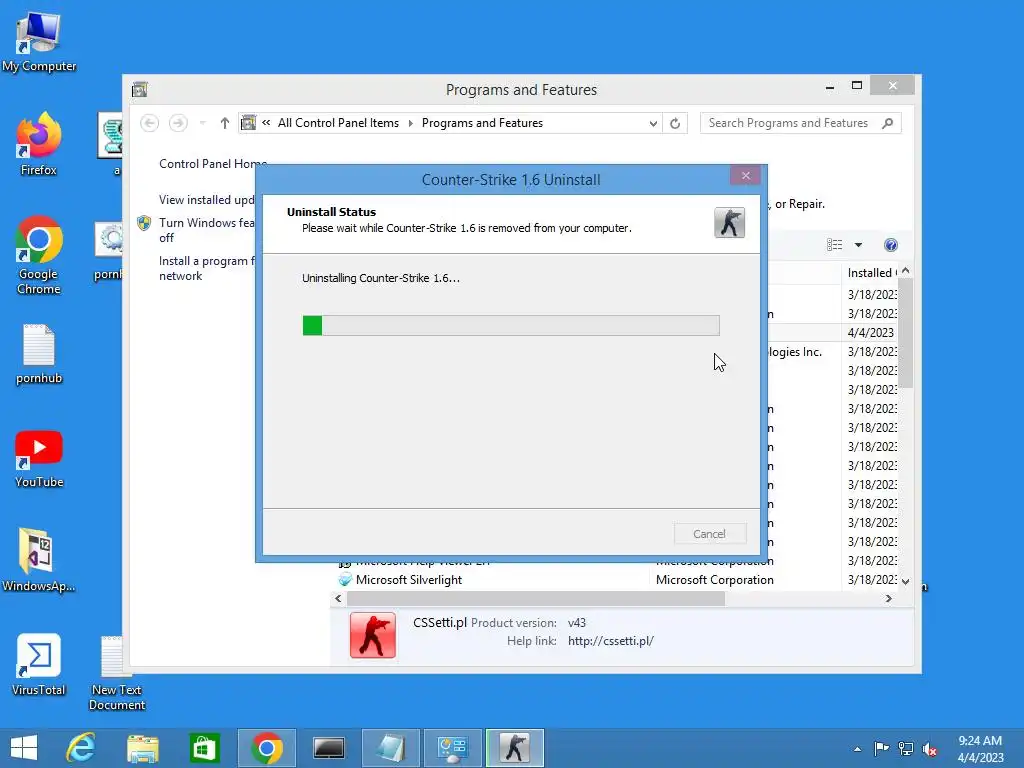Click the notepad-style taskbar icon
This screenshot has width=1024, height=768.
click(391, 748)
